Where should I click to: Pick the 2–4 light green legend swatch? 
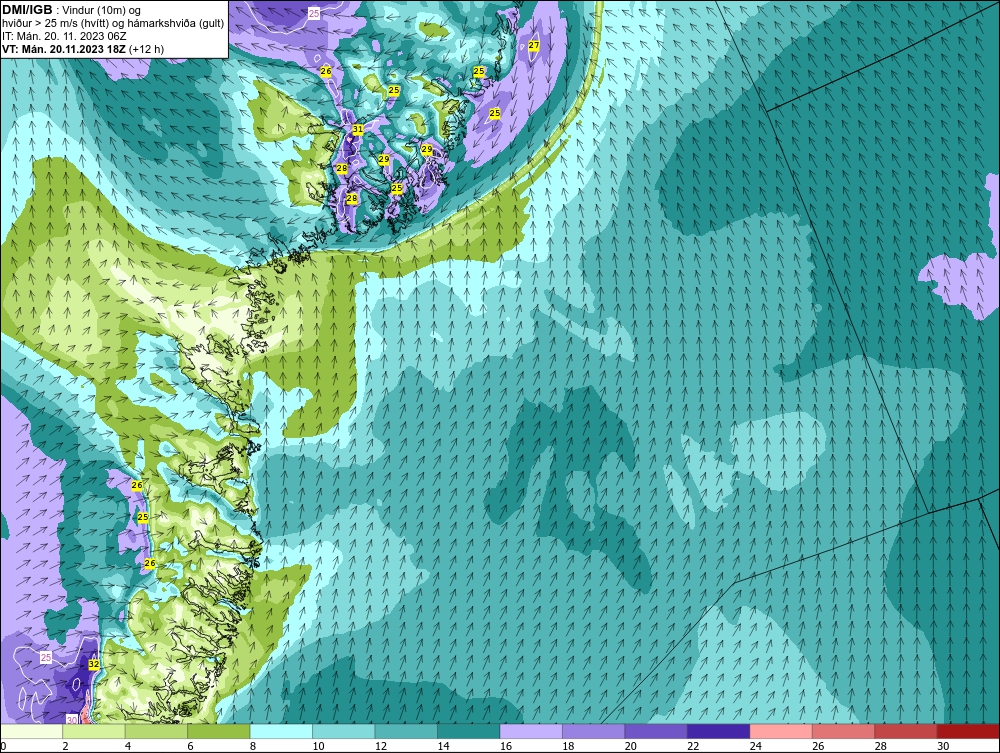(x=94, y=731)
